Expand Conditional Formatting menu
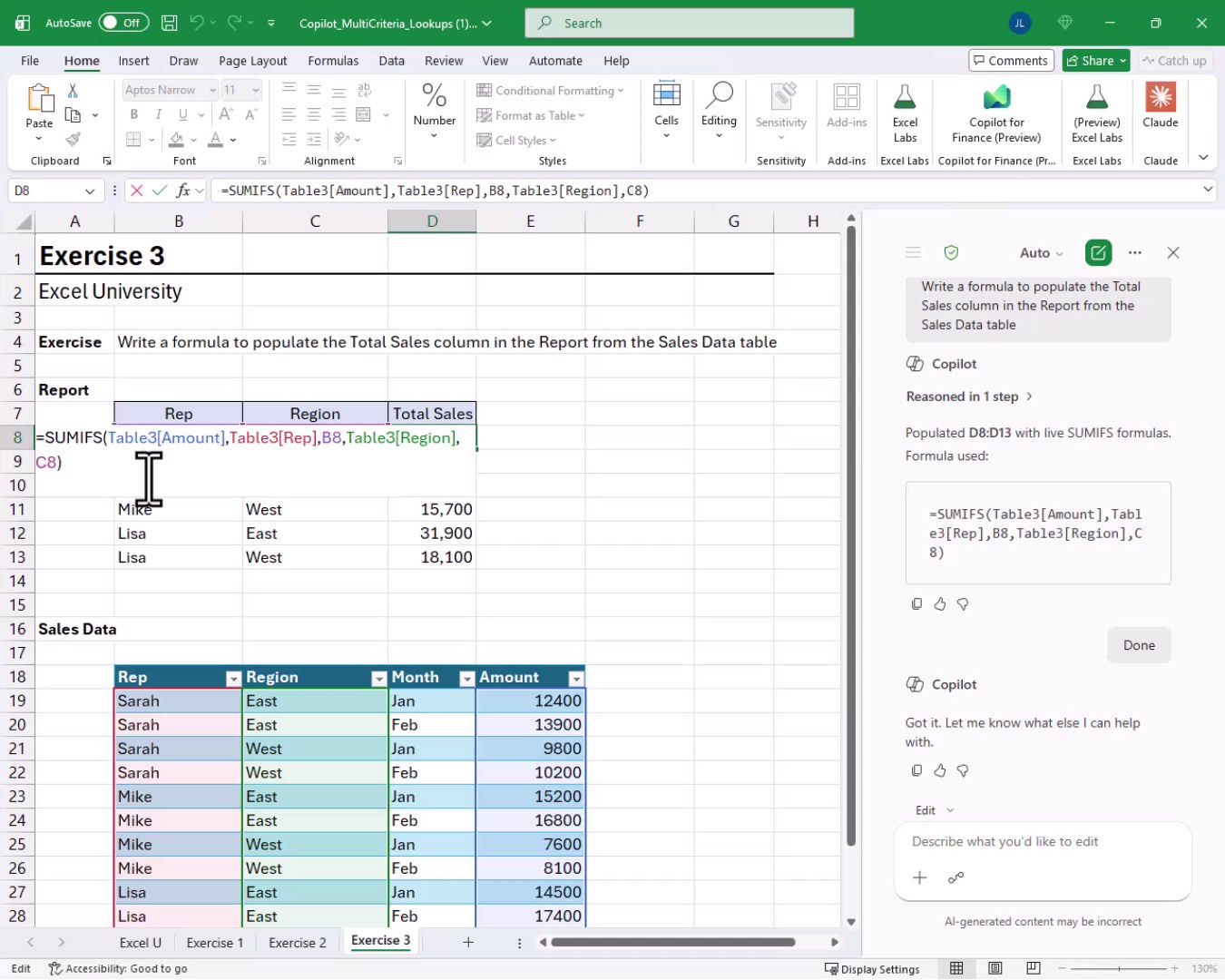 tap(550, 91)
